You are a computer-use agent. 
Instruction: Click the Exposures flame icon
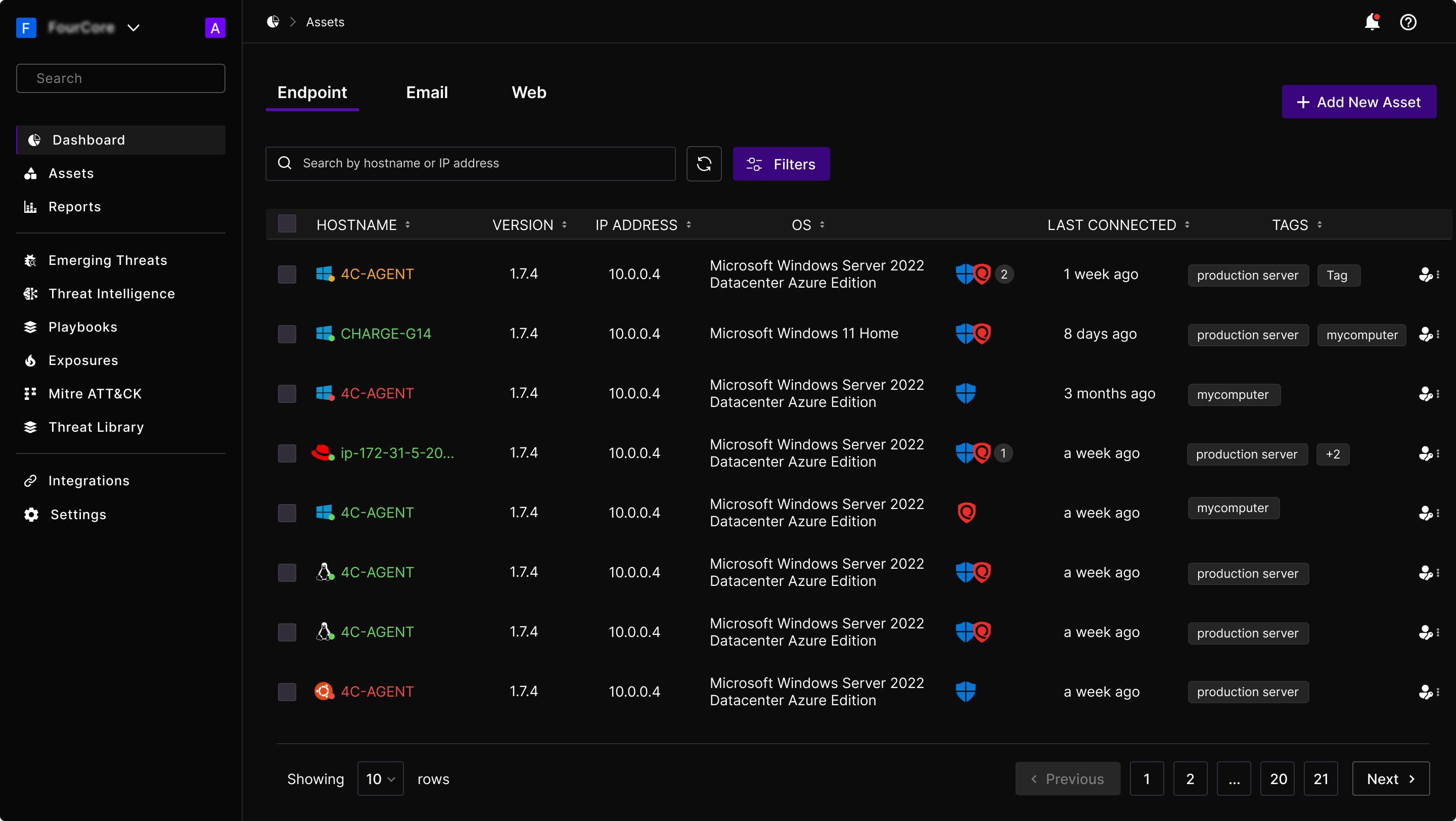pos(30,360)
